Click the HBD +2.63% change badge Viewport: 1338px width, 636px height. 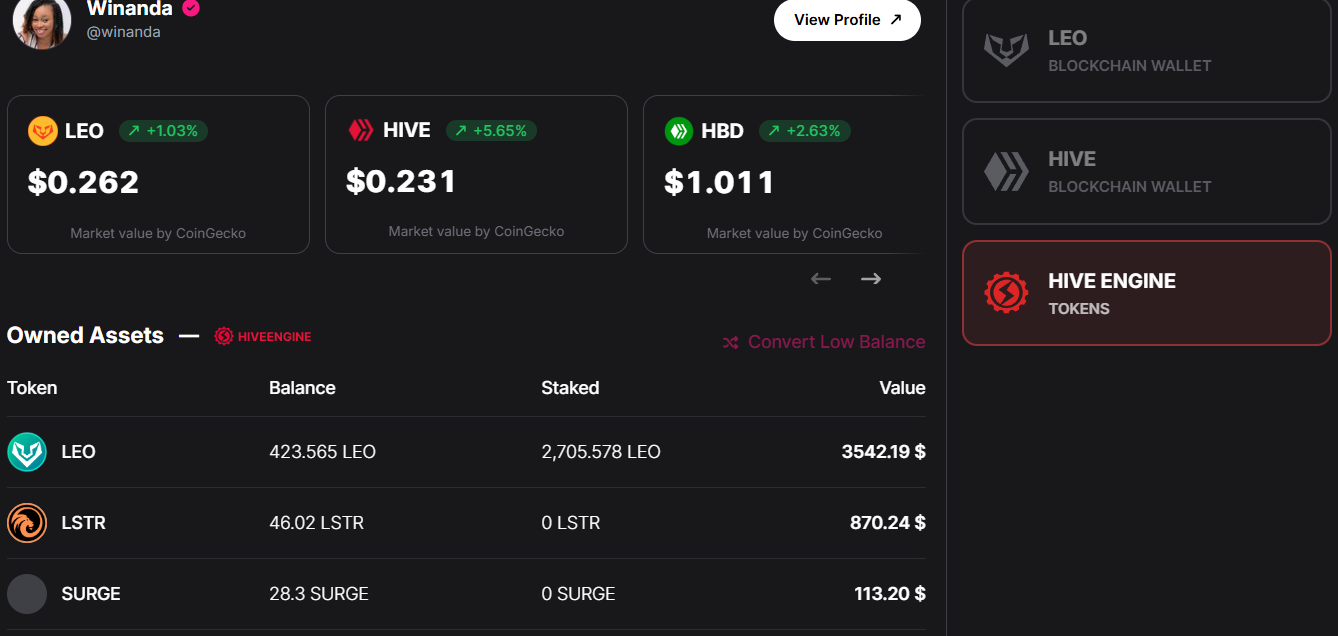[805, 131]
